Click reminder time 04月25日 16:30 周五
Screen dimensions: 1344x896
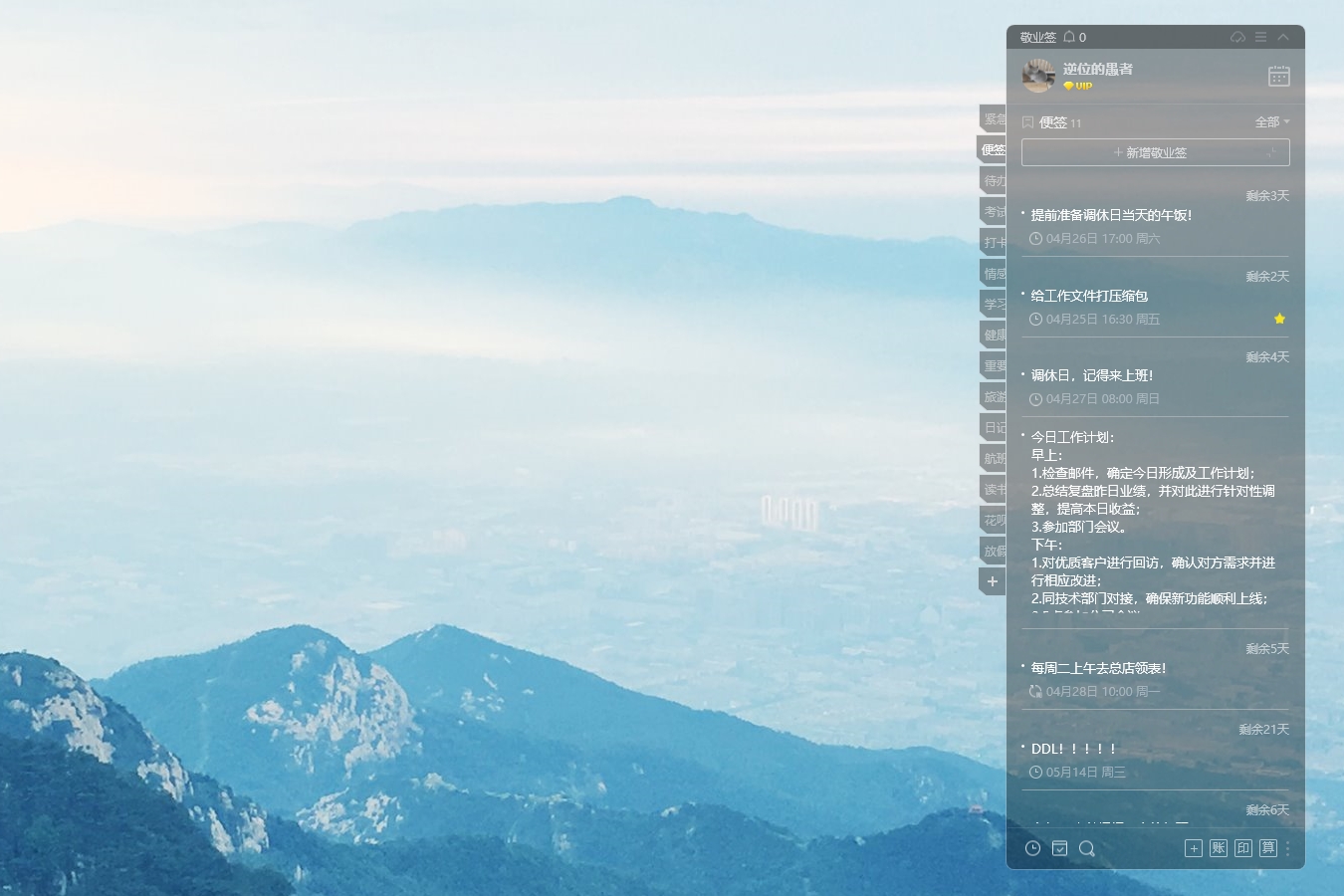pos(1103,320)
